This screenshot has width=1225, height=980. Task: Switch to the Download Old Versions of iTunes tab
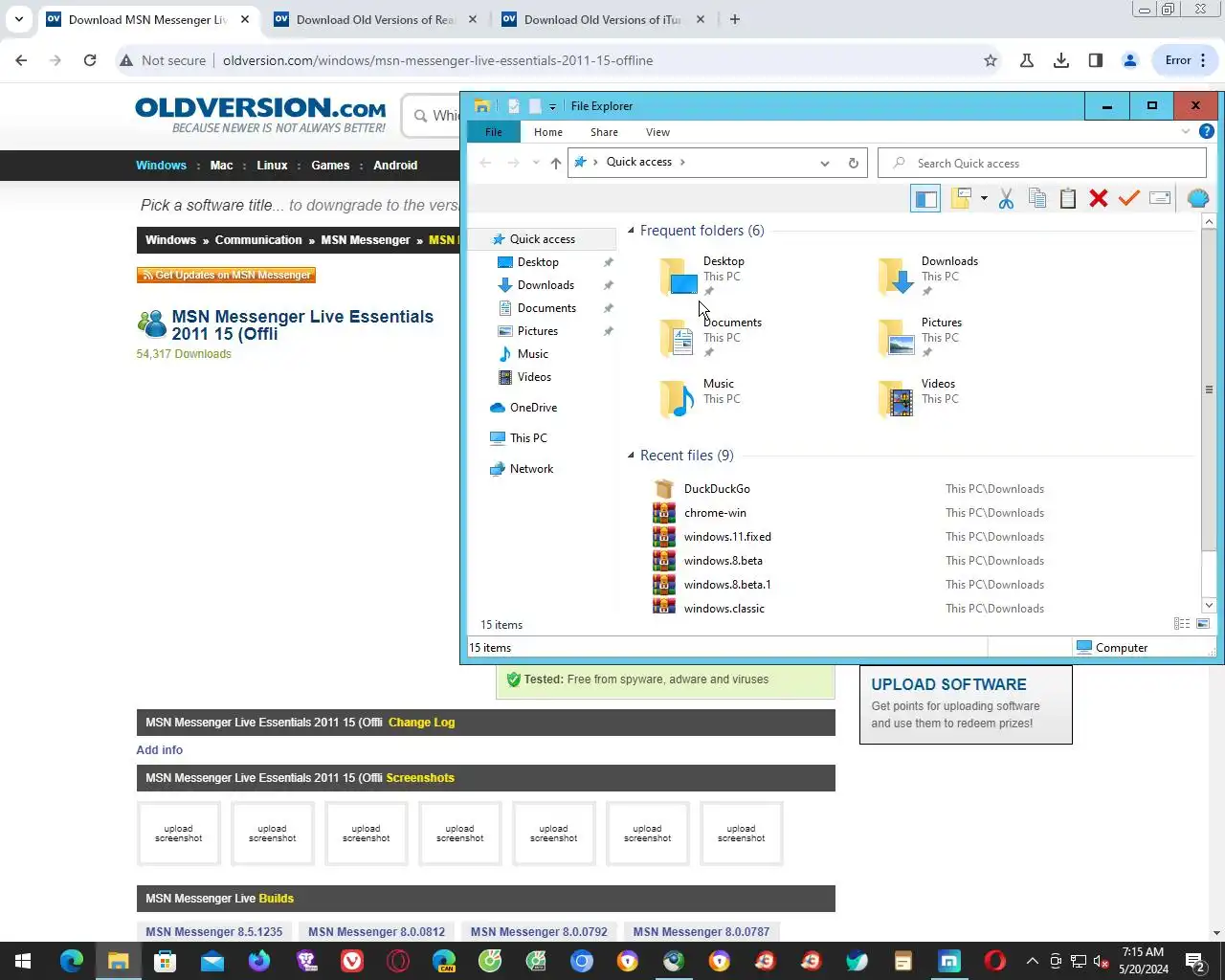(x=603, y=19)
